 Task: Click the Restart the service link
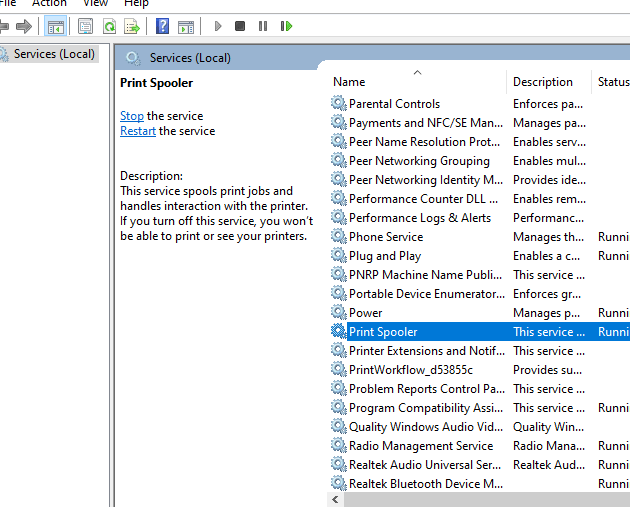click(x=137, y=131)
